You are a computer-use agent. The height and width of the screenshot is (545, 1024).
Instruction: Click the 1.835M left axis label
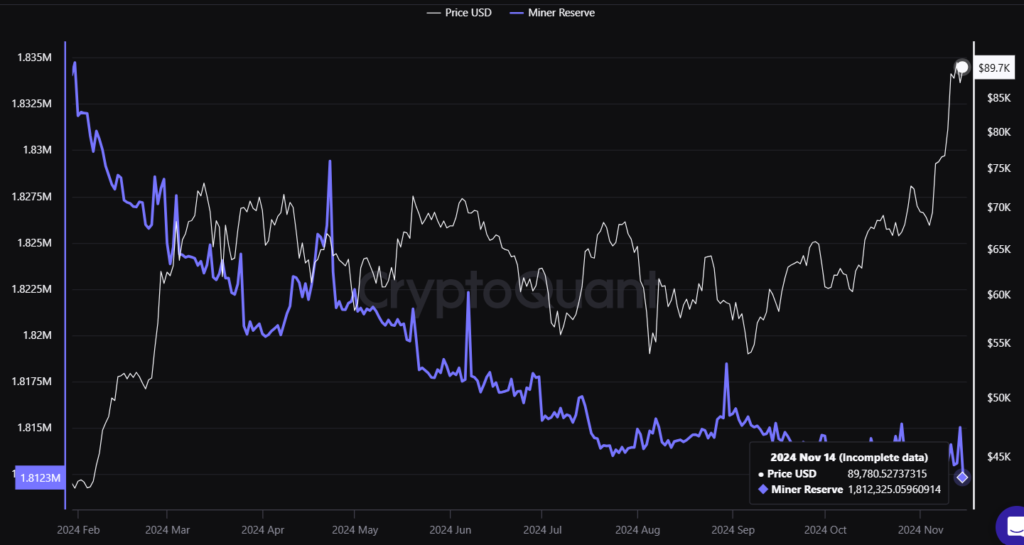pyautogui.click(x=33, y=58)
